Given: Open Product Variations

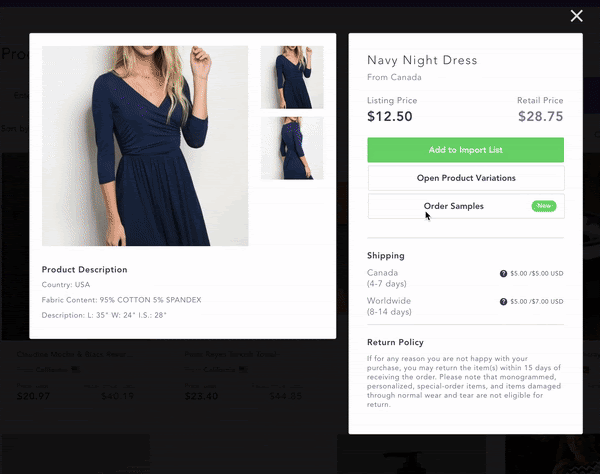Looking at the screenshot, I should point(465,178).
